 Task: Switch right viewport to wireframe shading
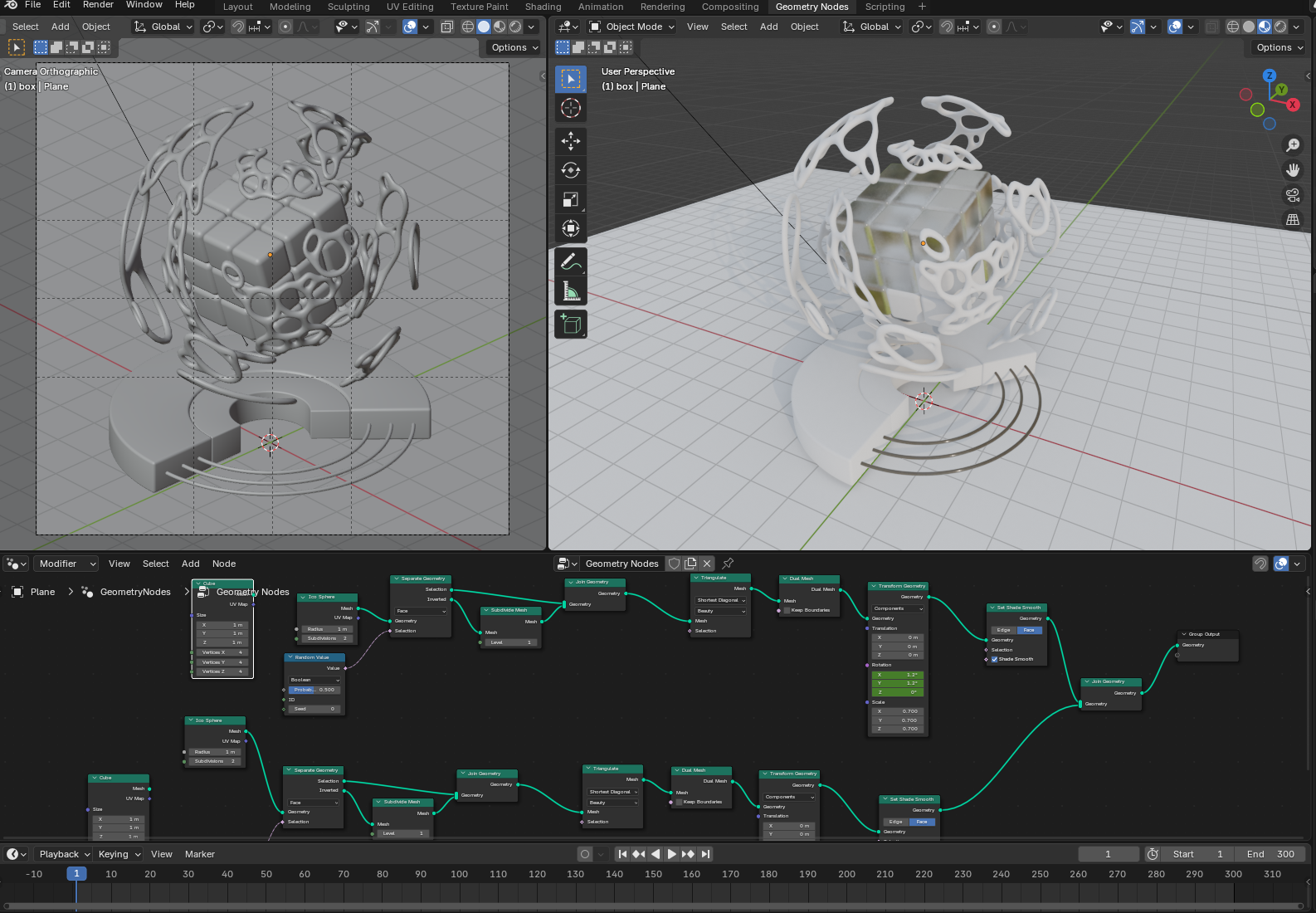[1233, 27]
